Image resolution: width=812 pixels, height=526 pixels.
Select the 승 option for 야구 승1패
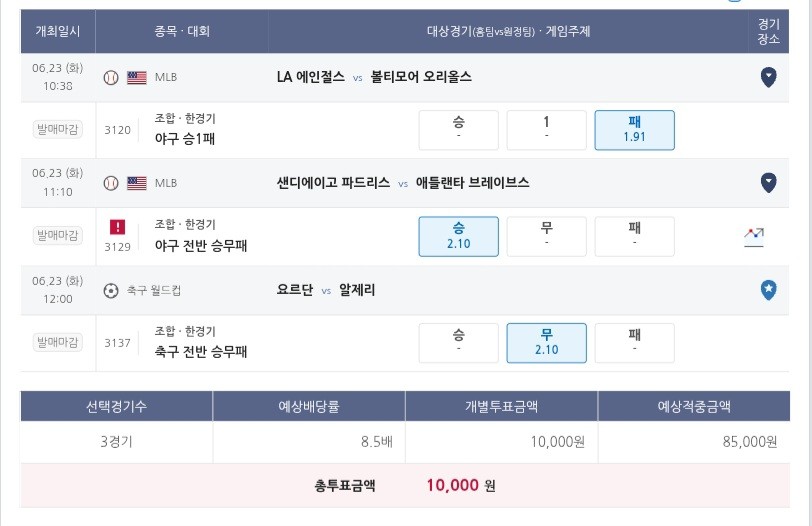(x=458, y=130)
